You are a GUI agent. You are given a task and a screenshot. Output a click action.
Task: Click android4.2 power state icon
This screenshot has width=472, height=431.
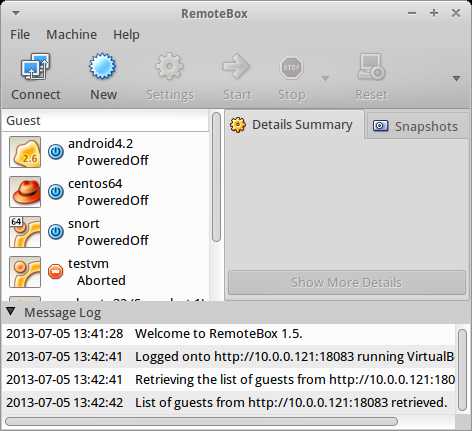point(56,152)
